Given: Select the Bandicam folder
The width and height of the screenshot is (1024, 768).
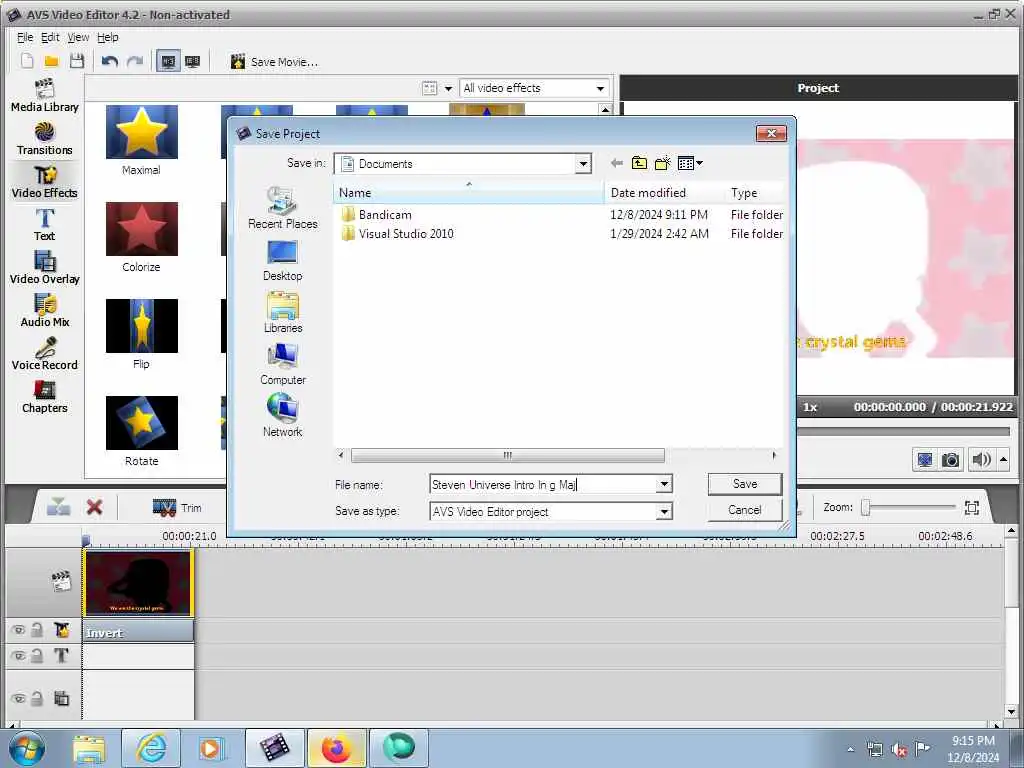Looking at the screenshot, I should 376,215.
